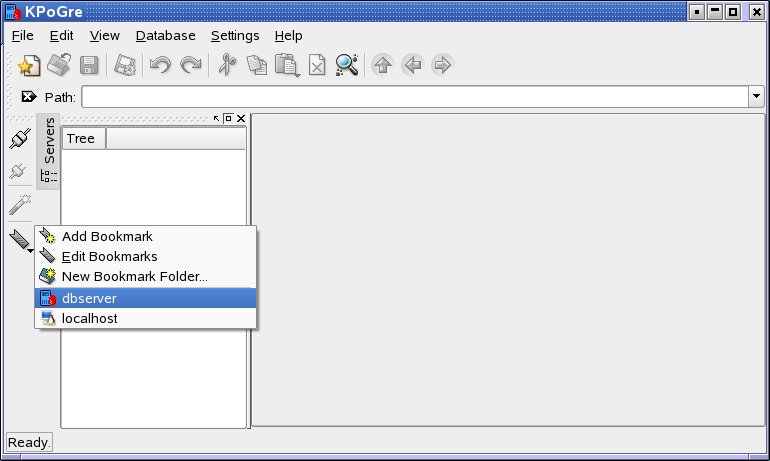Select the localhost bookmark entry
The height and width of the screenshot is (461, 770).
click(89, 318)
